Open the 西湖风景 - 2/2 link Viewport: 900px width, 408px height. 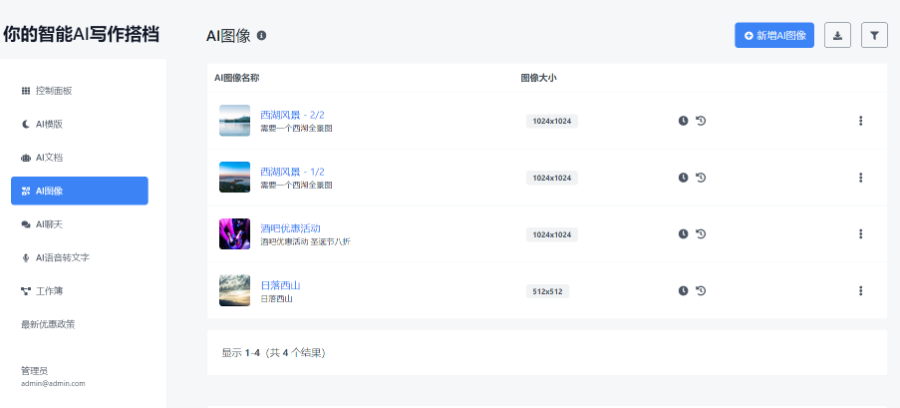click(292, 115)
